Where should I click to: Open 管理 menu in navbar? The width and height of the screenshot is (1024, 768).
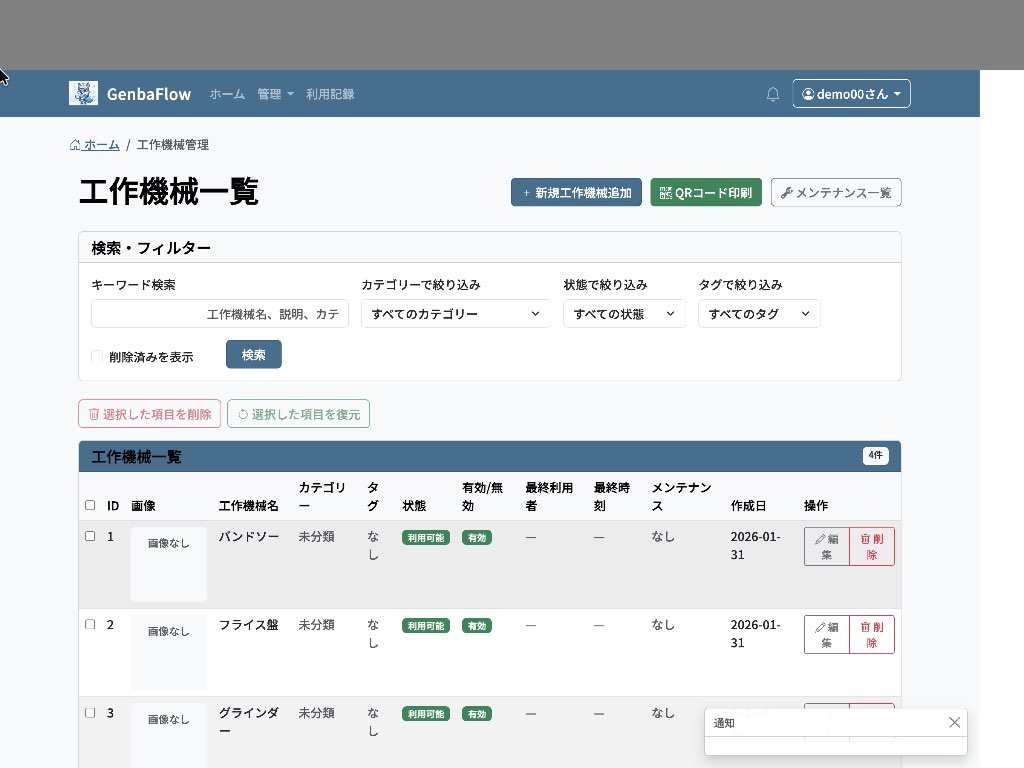pos(275,94)
